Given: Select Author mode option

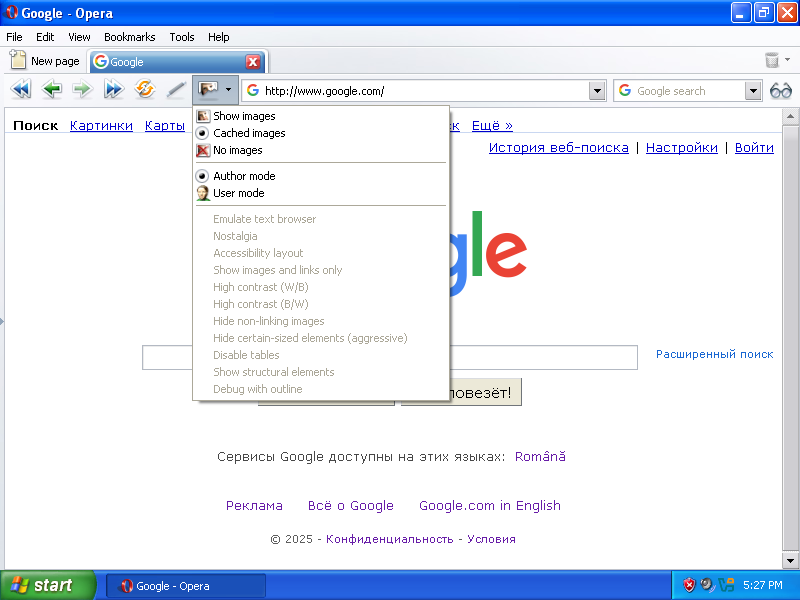Looking at the screenshot, I should pyautogui.click(x=321, y=176).
